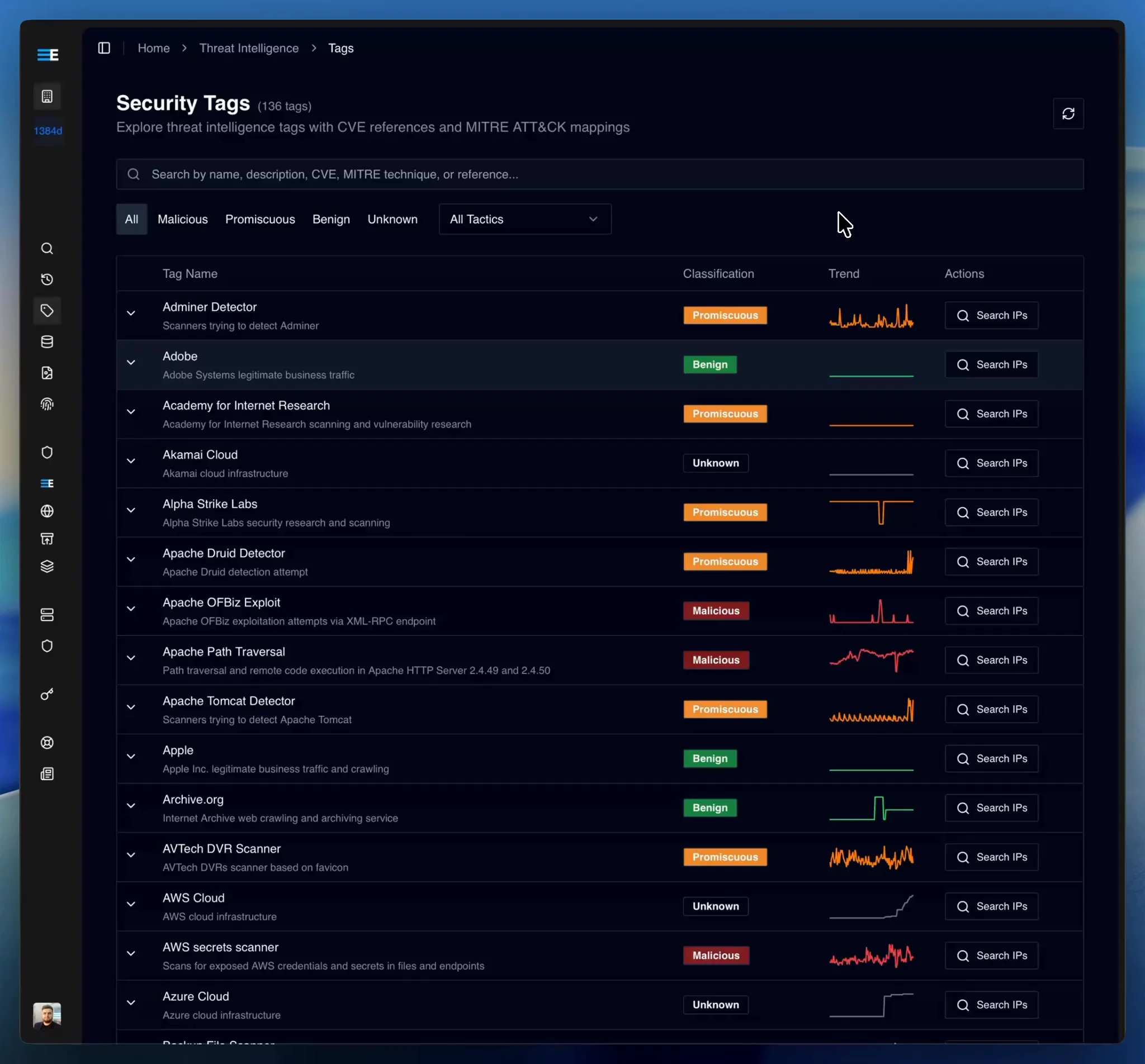Expand the Apache OFBiz Exploit row
The height and width of the screenshot is (1064, 1145).
(131, 609)
